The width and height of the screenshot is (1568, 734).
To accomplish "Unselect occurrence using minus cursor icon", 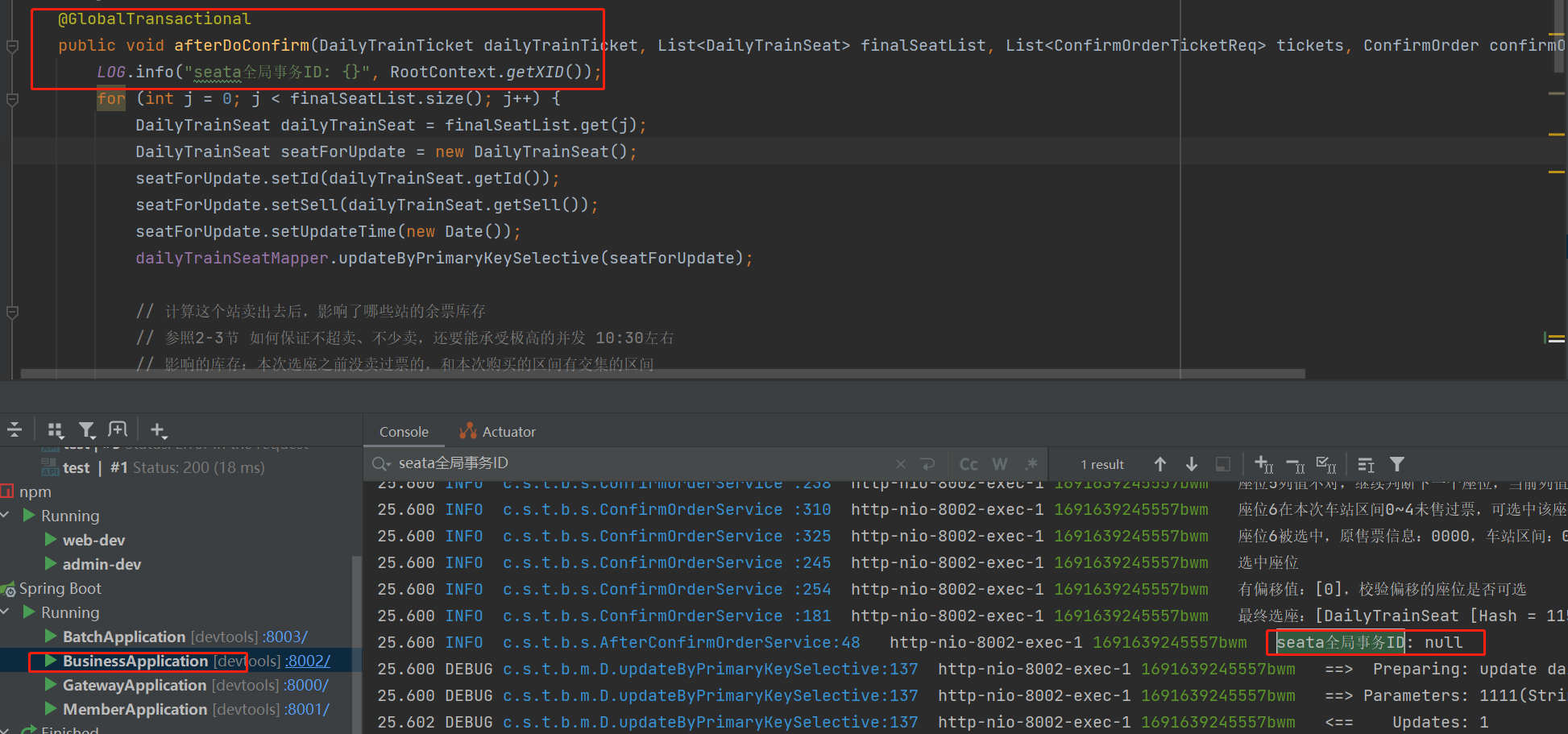I will click(1296, 464).
